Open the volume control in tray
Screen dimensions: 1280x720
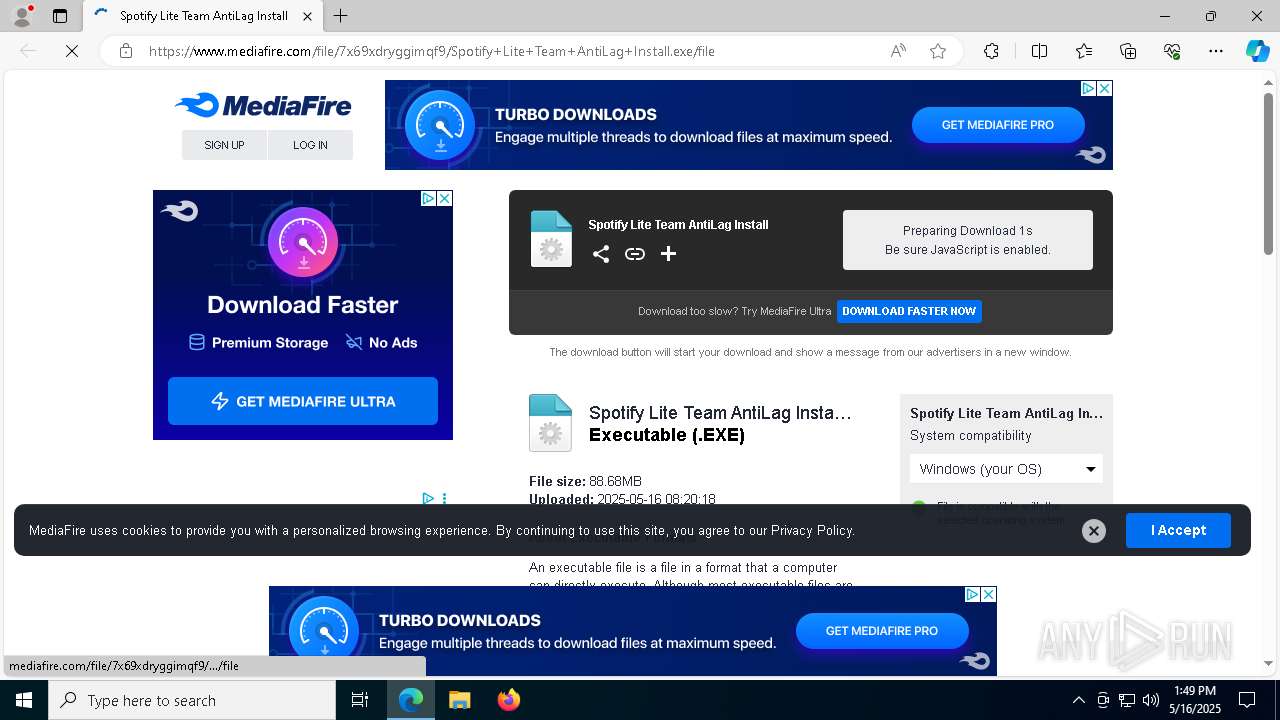1151,700
